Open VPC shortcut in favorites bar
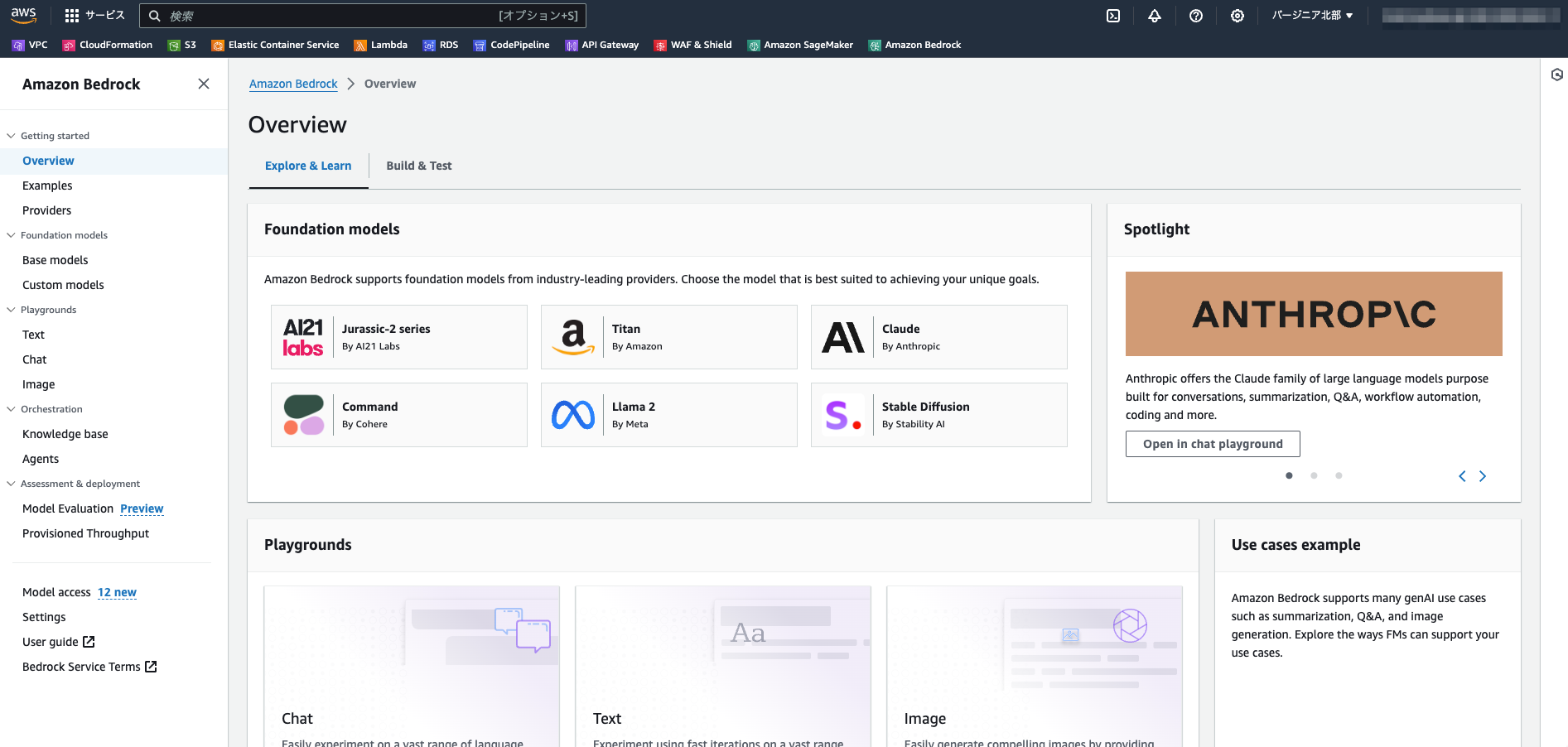The width and height of the screenshot is (1568, 747). [x=30, y=45]
